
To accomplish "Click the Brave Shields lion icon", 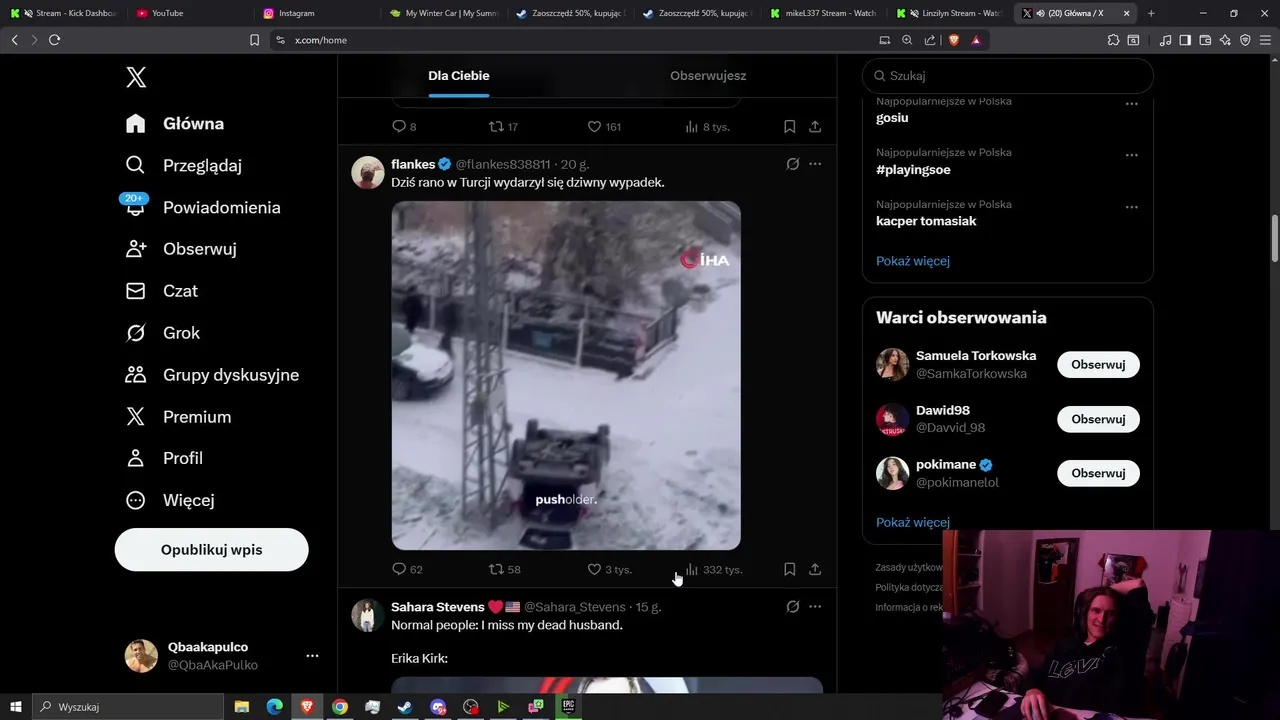I will click(x=954, y=40).
